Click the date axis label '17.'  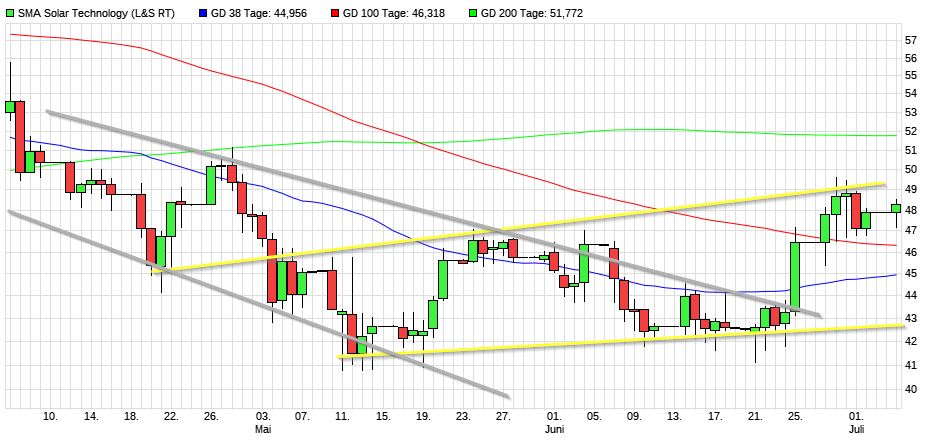tap(715, 417)
